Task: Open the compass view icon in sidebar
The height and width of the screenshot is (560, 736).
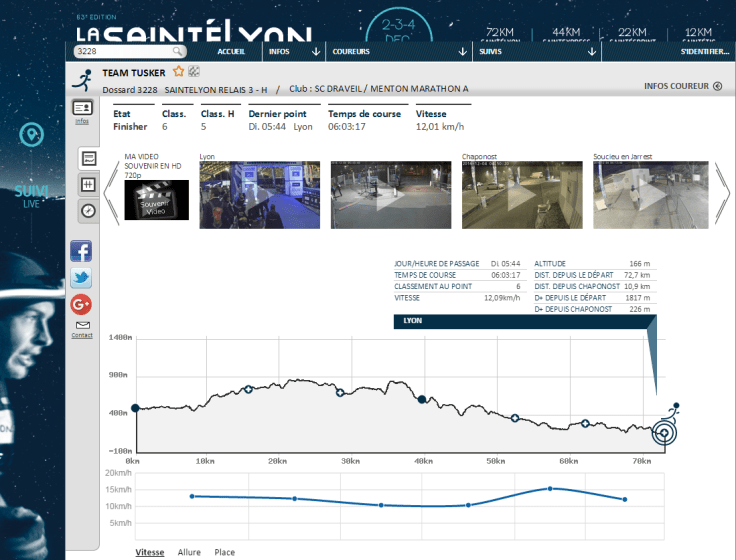Action: click(88, 210)
